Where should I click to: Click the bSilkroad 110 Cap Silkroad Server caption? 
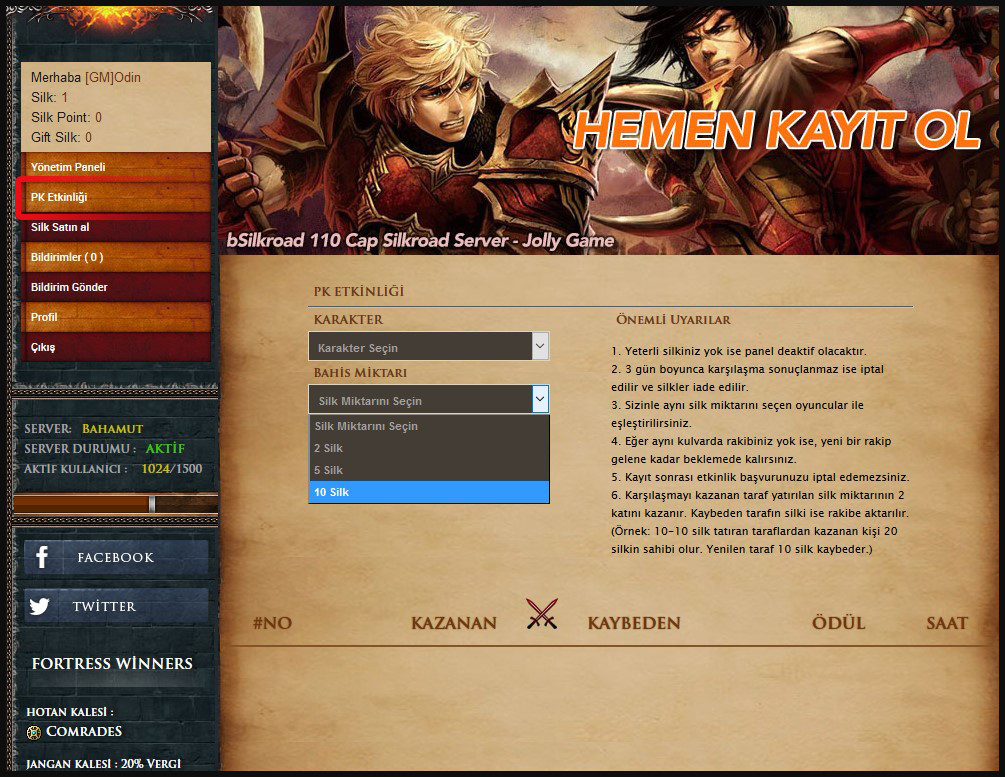coord(420,240)
